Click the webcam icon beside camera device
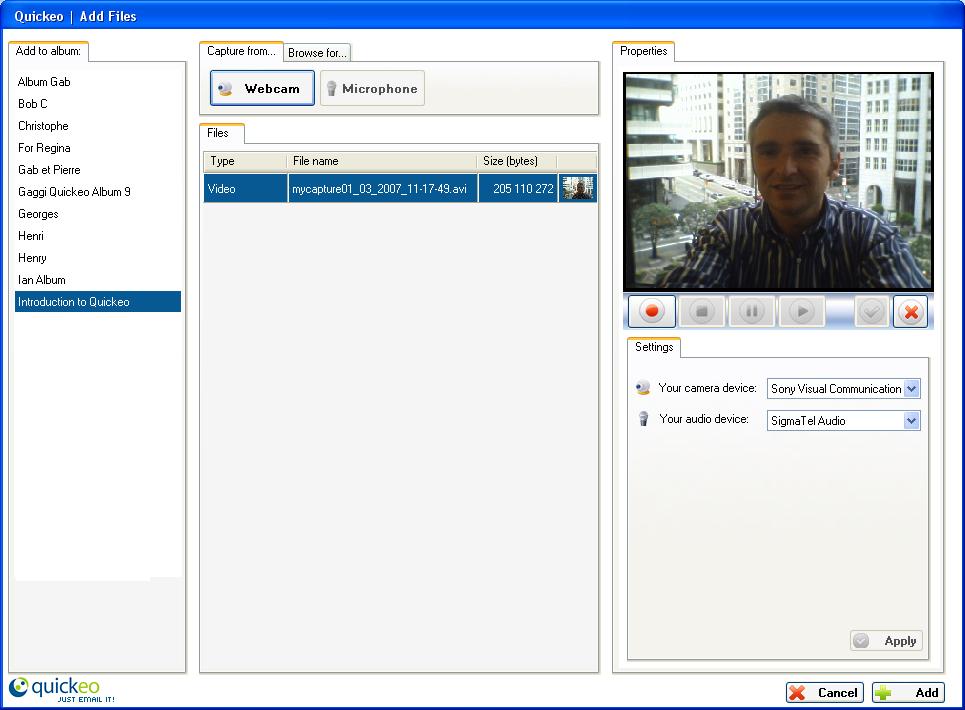965x710 pixels. (x=643, y=388)
